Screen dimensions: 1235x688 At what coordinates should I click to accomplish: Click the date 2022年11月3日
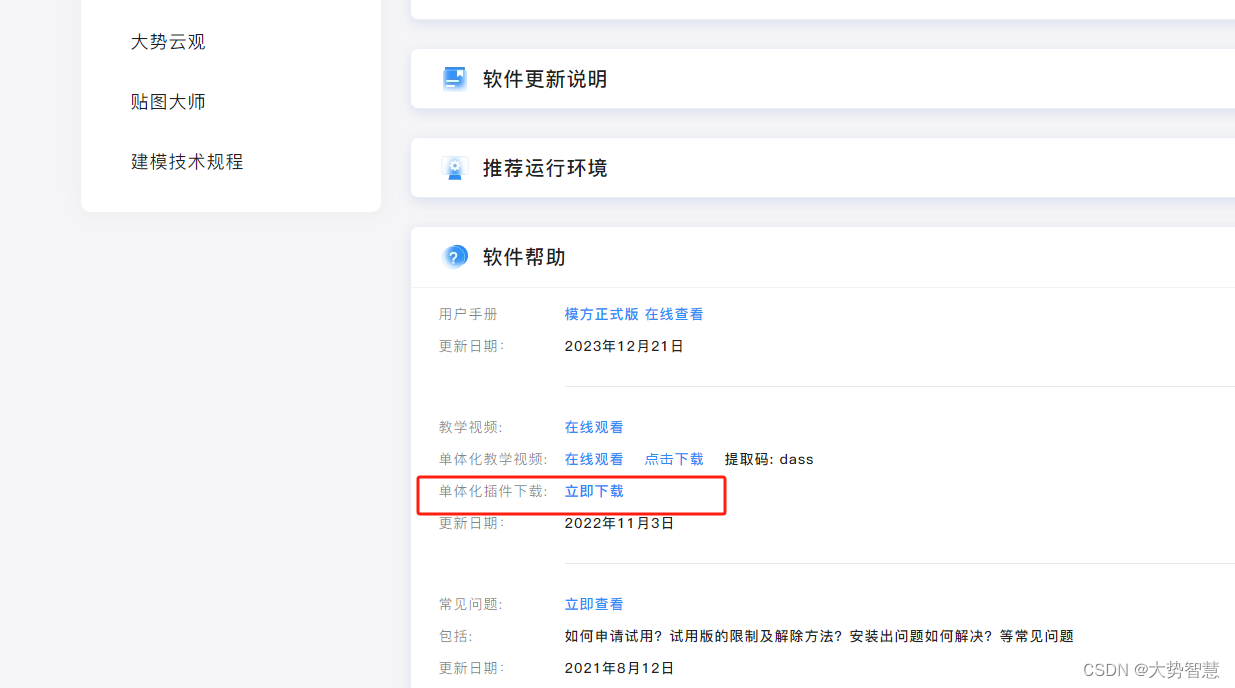(x=619, y=523)
